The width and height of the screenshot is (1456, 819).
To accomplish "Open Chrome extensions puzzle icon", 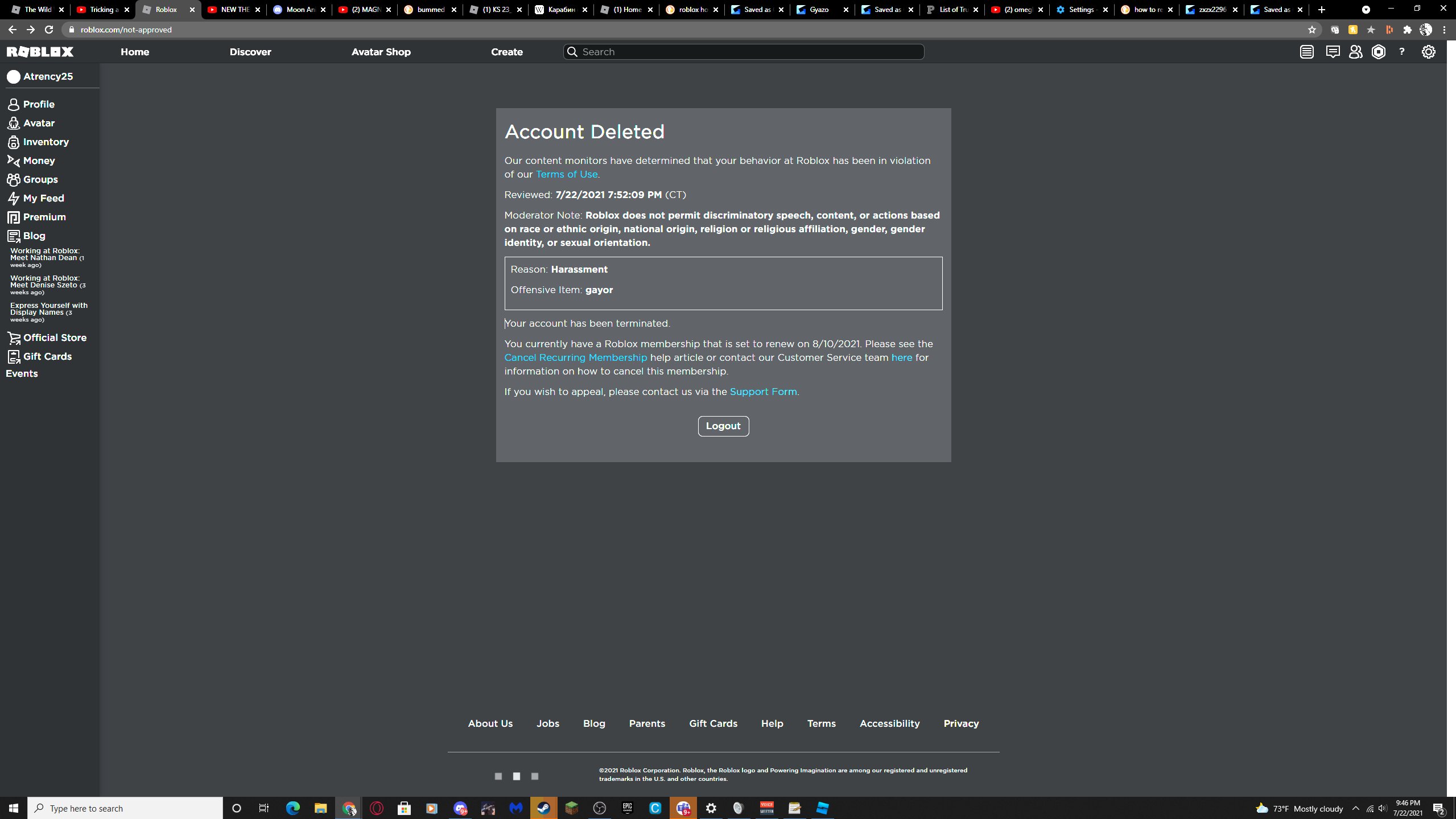I will (1407, 30).
